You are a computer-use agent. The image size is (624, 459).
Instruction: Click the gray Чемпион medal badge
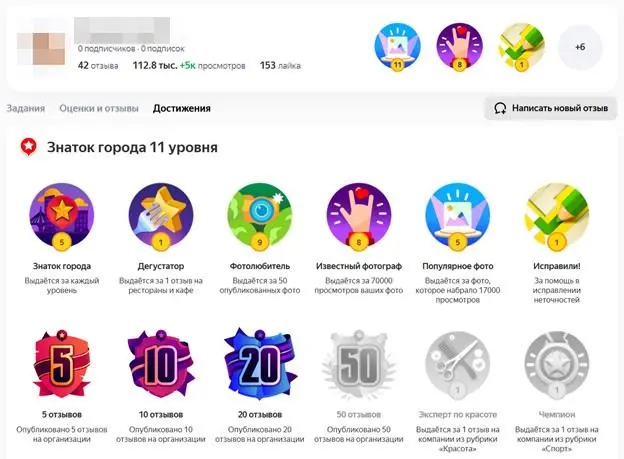[556, 365]
